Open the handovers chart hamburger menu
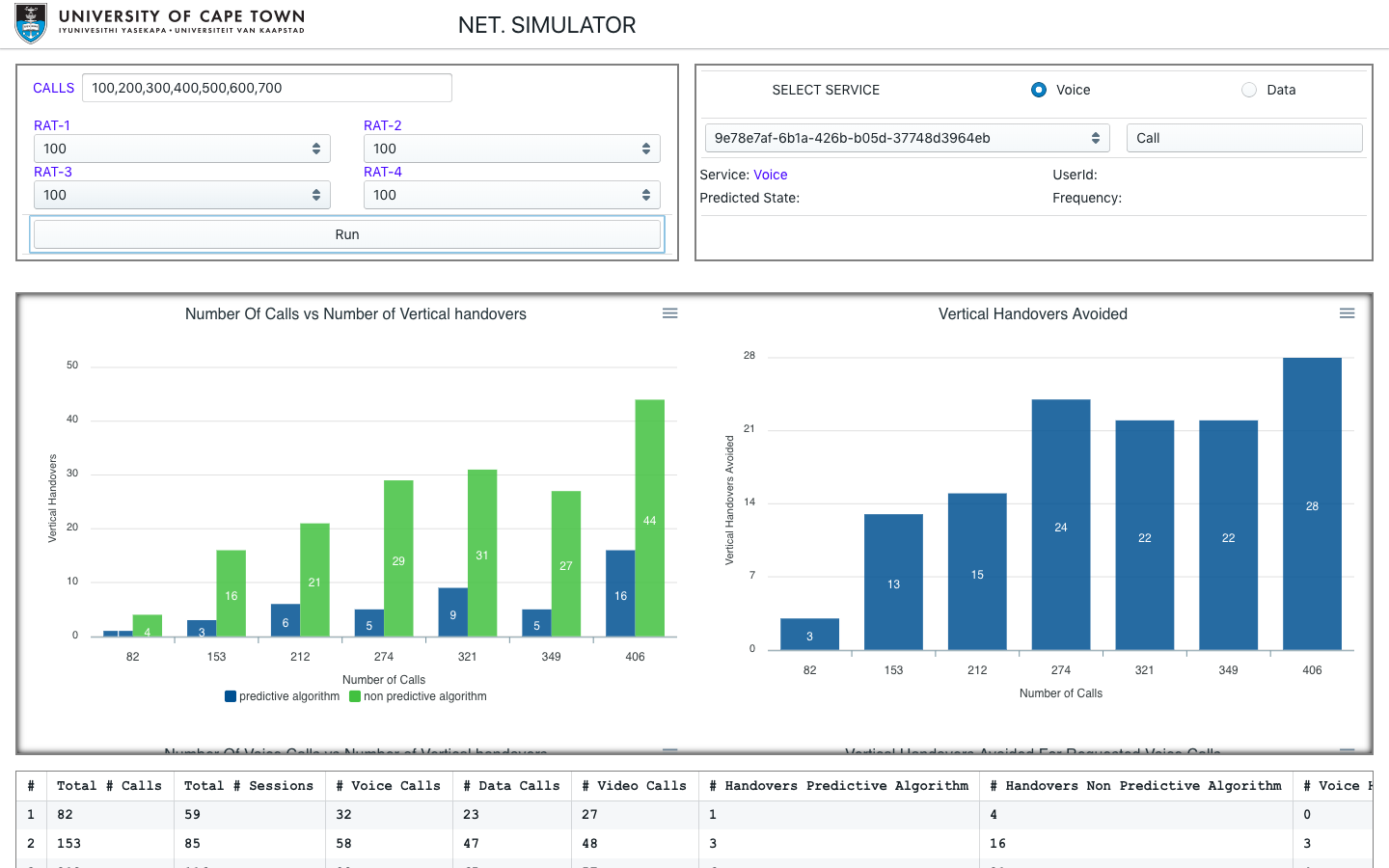This screenshot has height=868, width=1389. (x=670, y=313)
